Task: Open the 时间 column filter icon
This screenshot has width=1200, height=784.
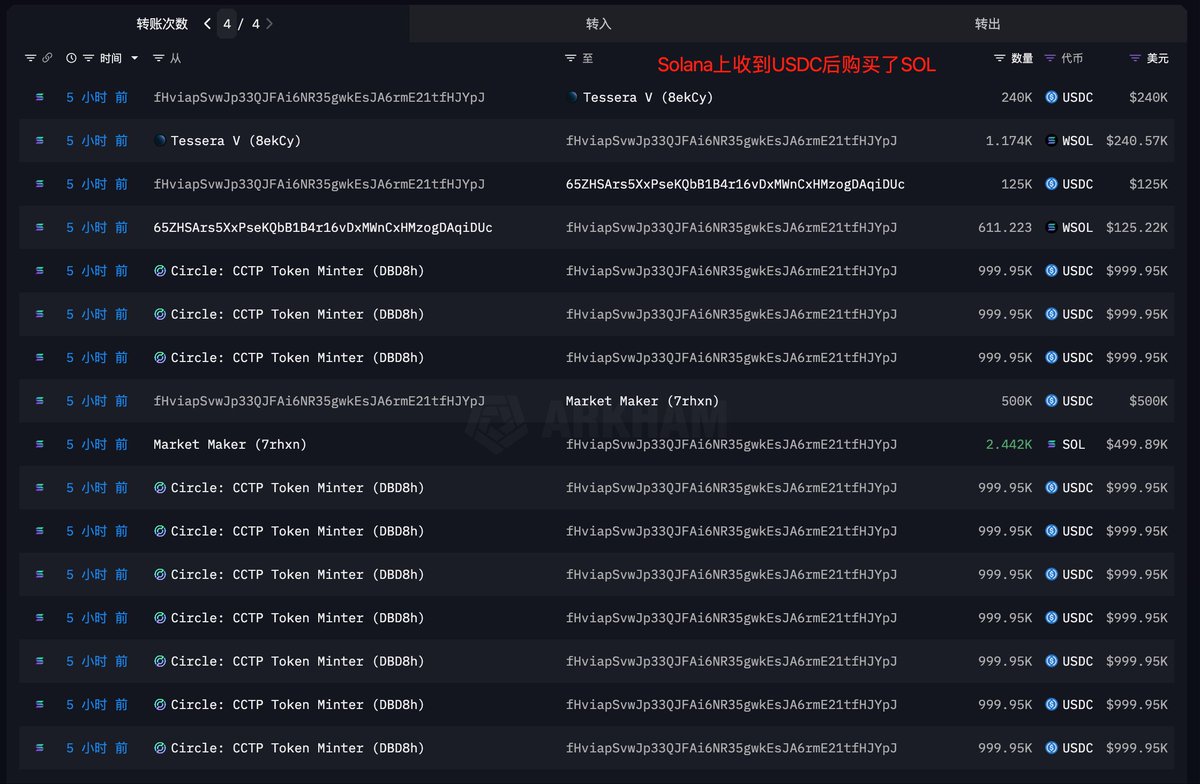Action: [89, 59]
